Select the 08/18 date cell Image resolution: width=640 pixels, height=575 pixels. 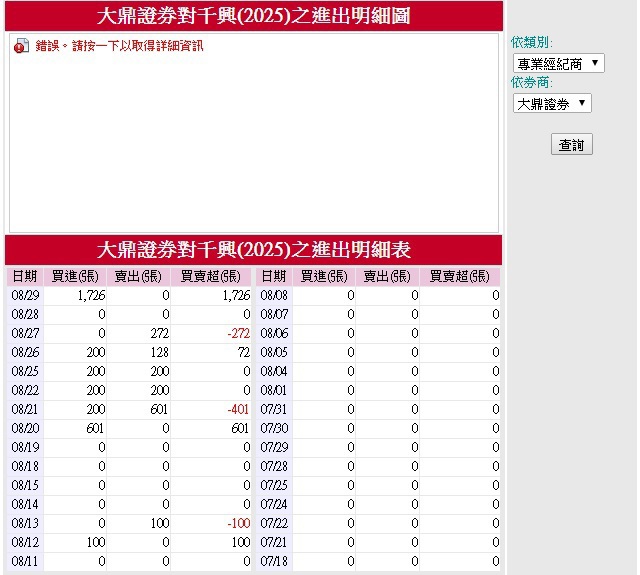[x=25, y=466]
